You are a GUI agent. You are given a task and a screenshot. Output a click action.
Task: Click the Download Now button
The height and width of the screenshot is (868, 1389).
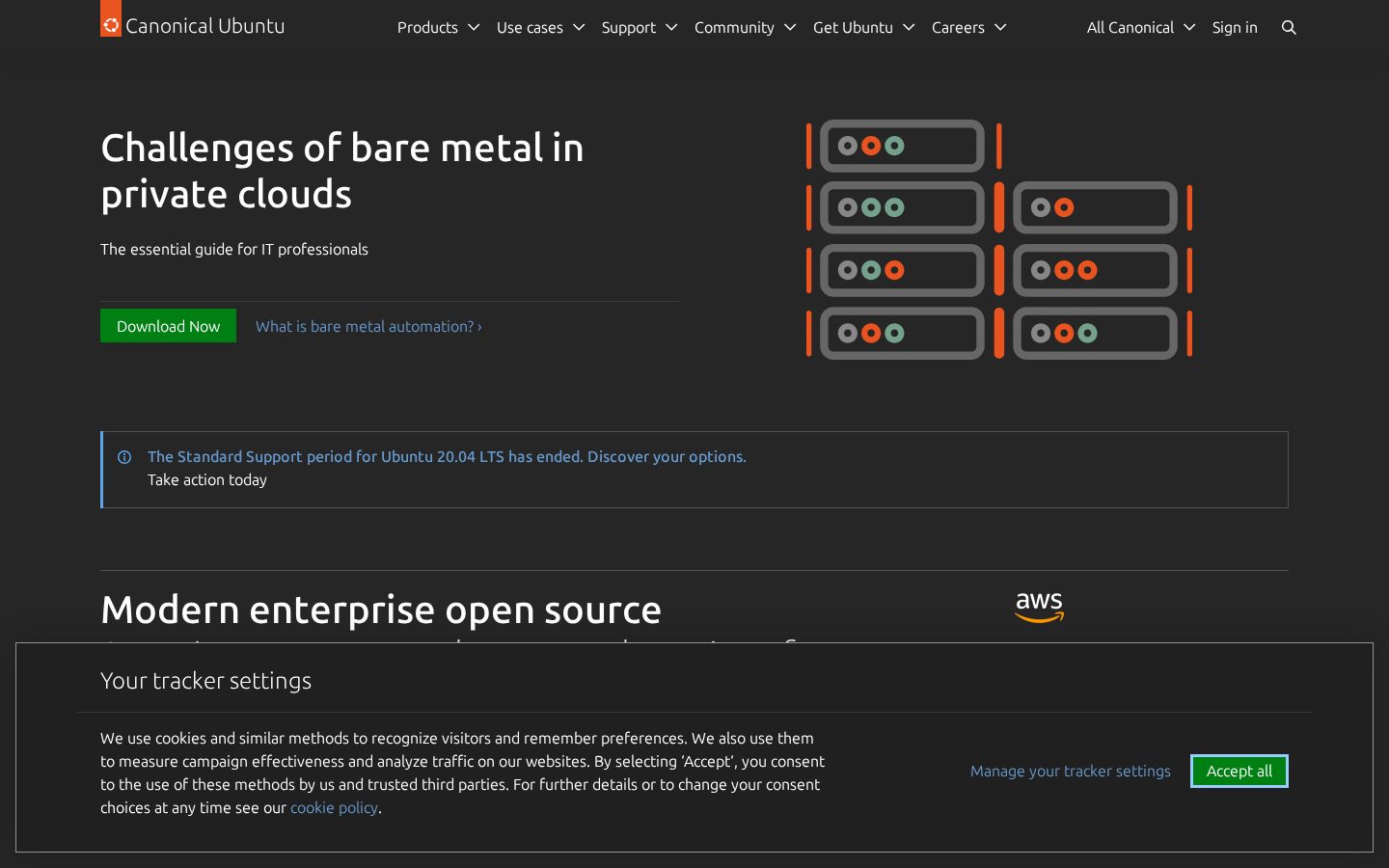pos(168,326)
